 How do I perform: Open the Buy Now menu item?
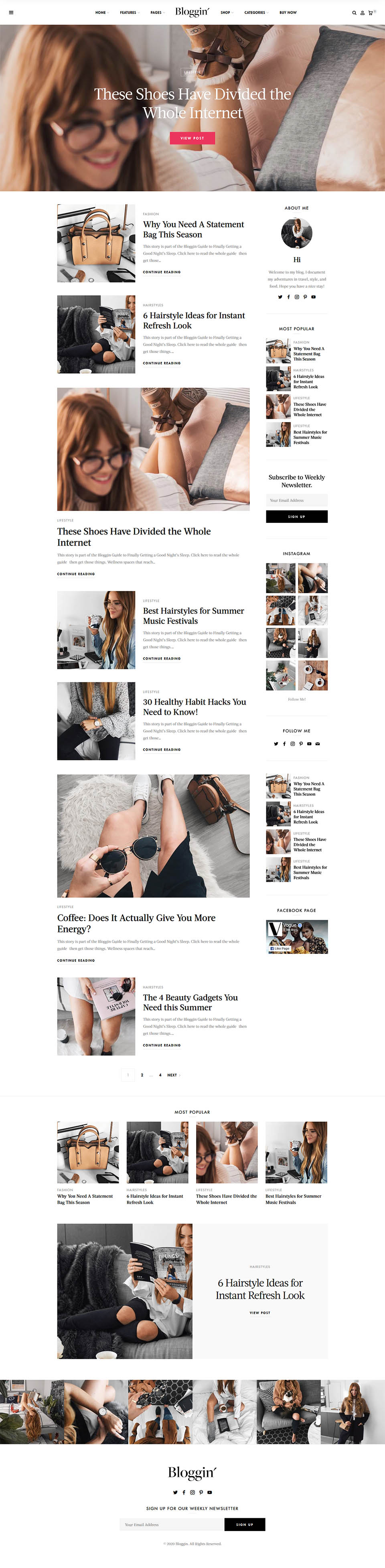[288, 12]
